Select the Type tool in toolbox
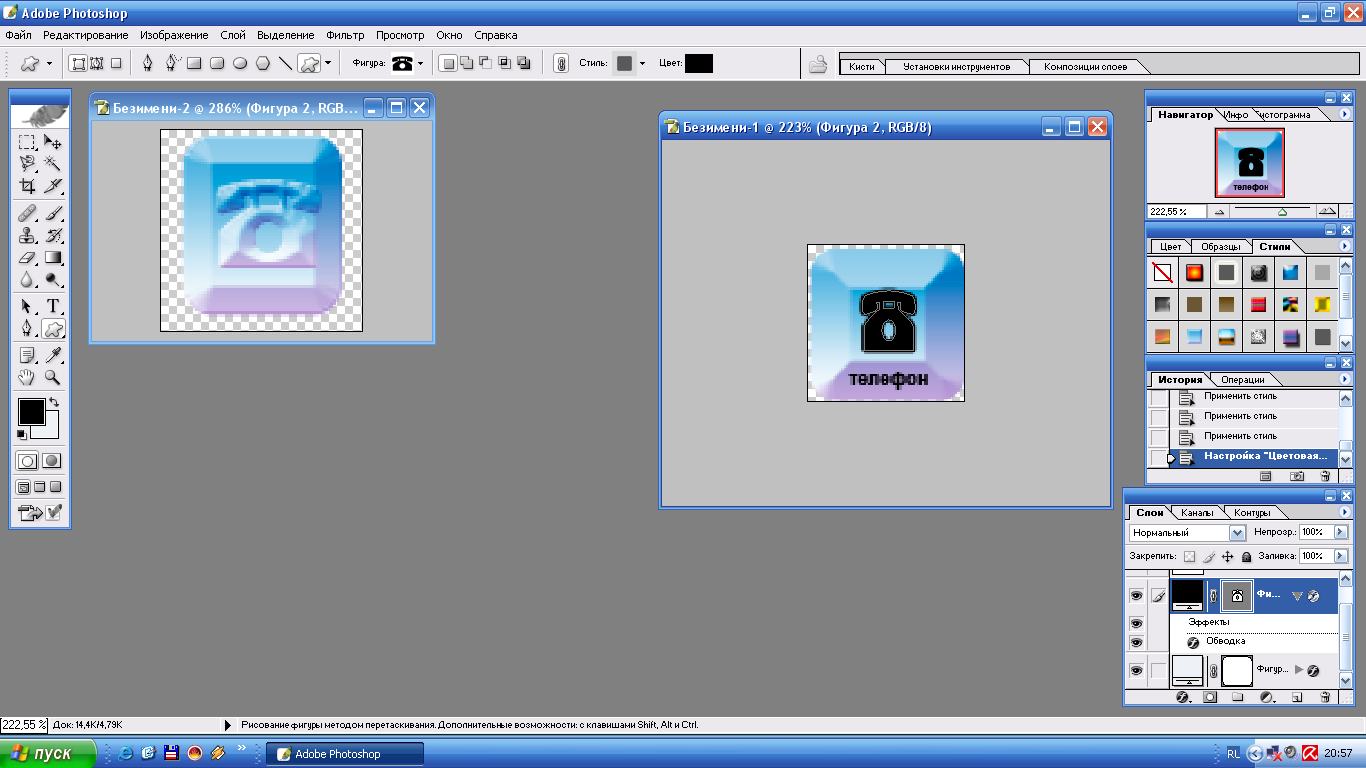 coord(53,306)
